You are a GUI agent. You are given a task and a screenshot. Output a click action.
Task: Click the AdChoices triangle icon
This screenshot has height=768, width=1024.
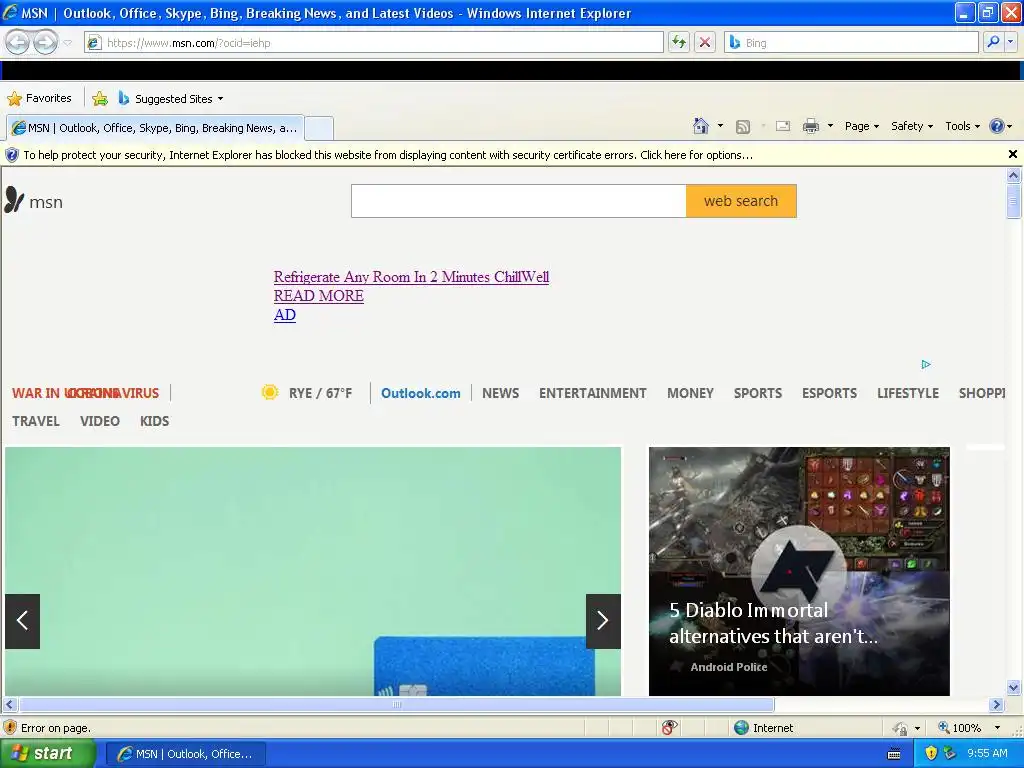[926, 364]
